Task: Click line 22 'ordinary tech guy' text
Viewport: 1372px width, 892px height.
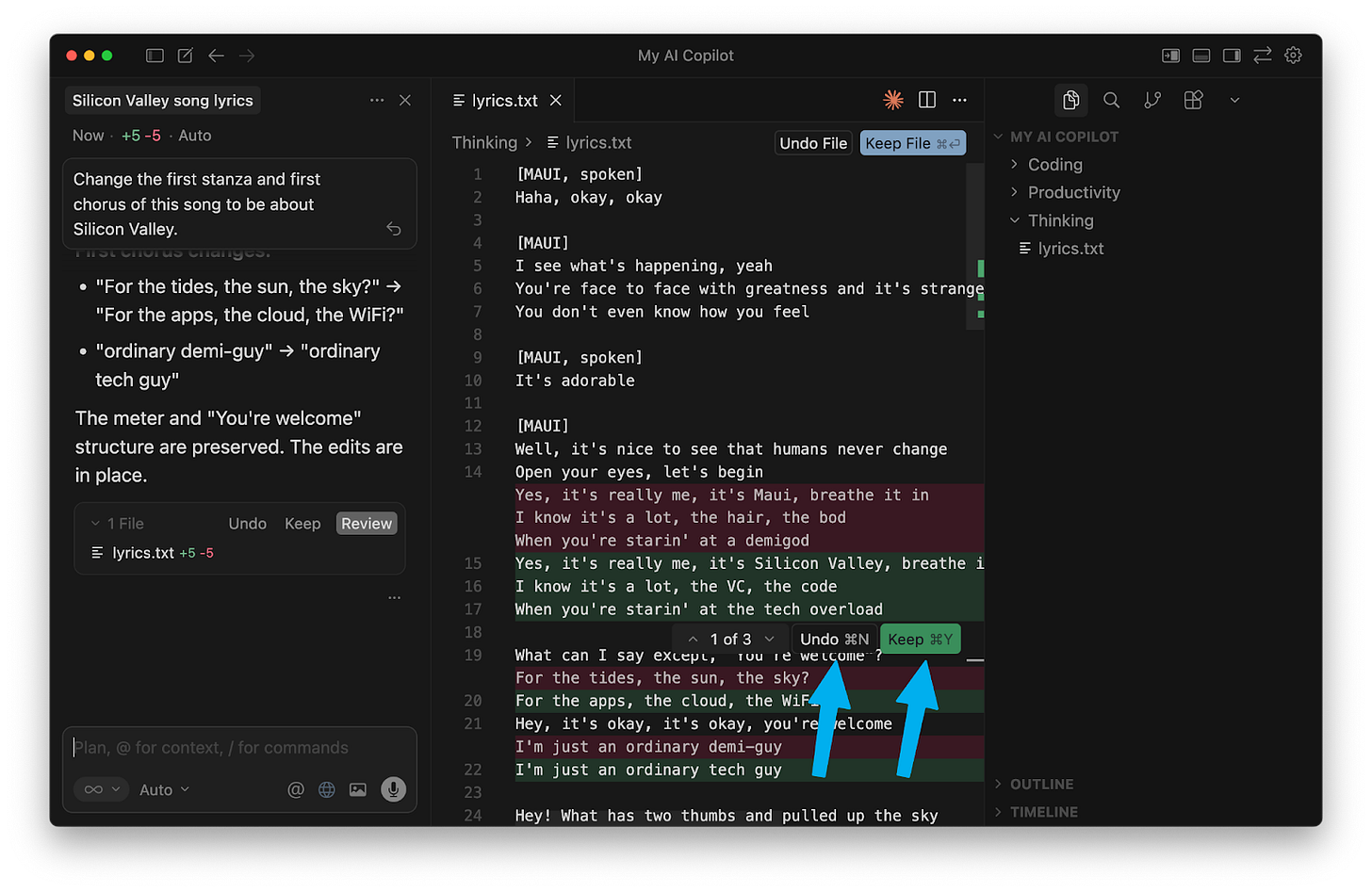Action: [x=648, y=770]
